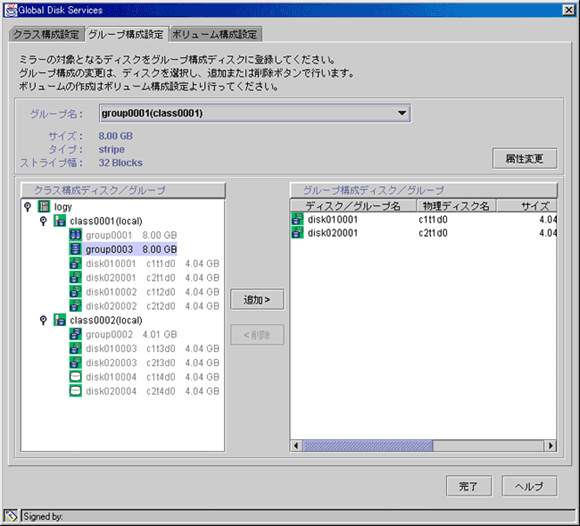
Task: Collapse the logy root tree node
Action: (x=28, y=206)
